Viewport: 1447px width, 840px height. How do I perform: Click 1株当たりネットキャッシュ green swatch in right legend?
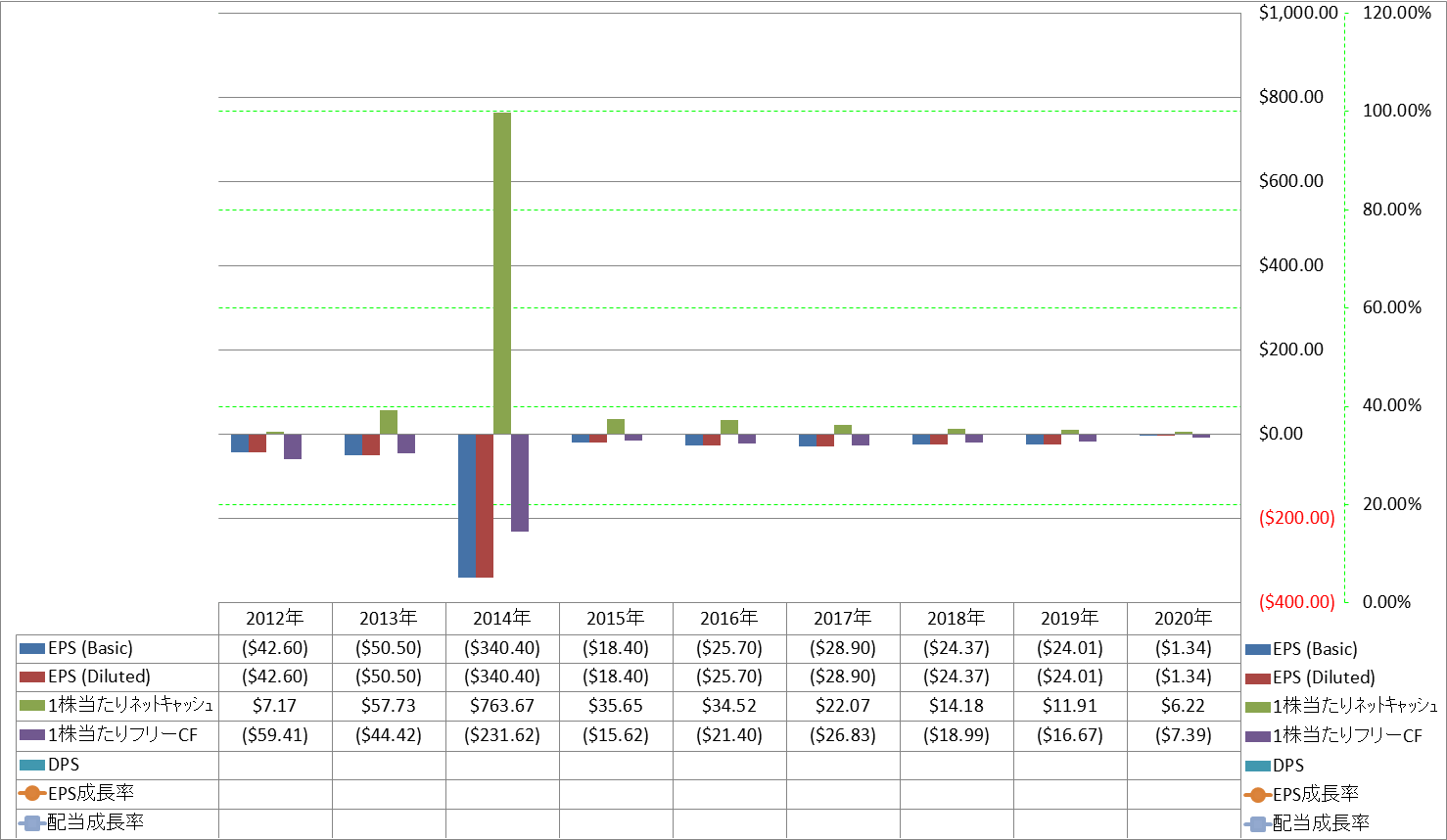point(1257,707)
